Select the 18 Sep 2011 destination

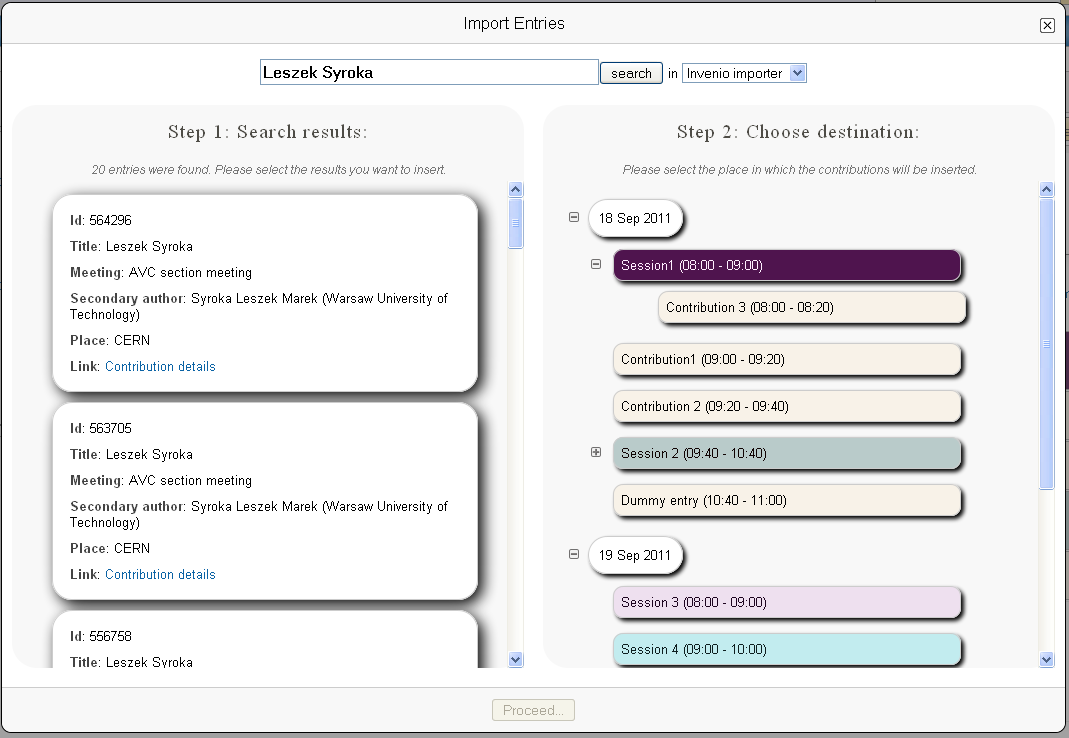[x=635, y=218]
